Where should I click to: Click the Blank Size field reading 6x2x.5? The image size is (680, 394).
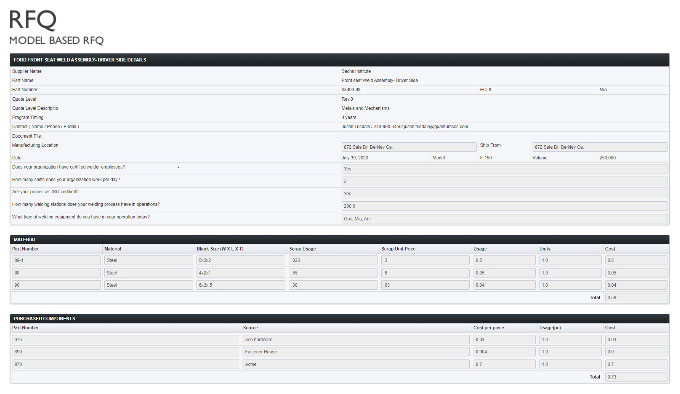pyautogui.click(x=240, y=285)
